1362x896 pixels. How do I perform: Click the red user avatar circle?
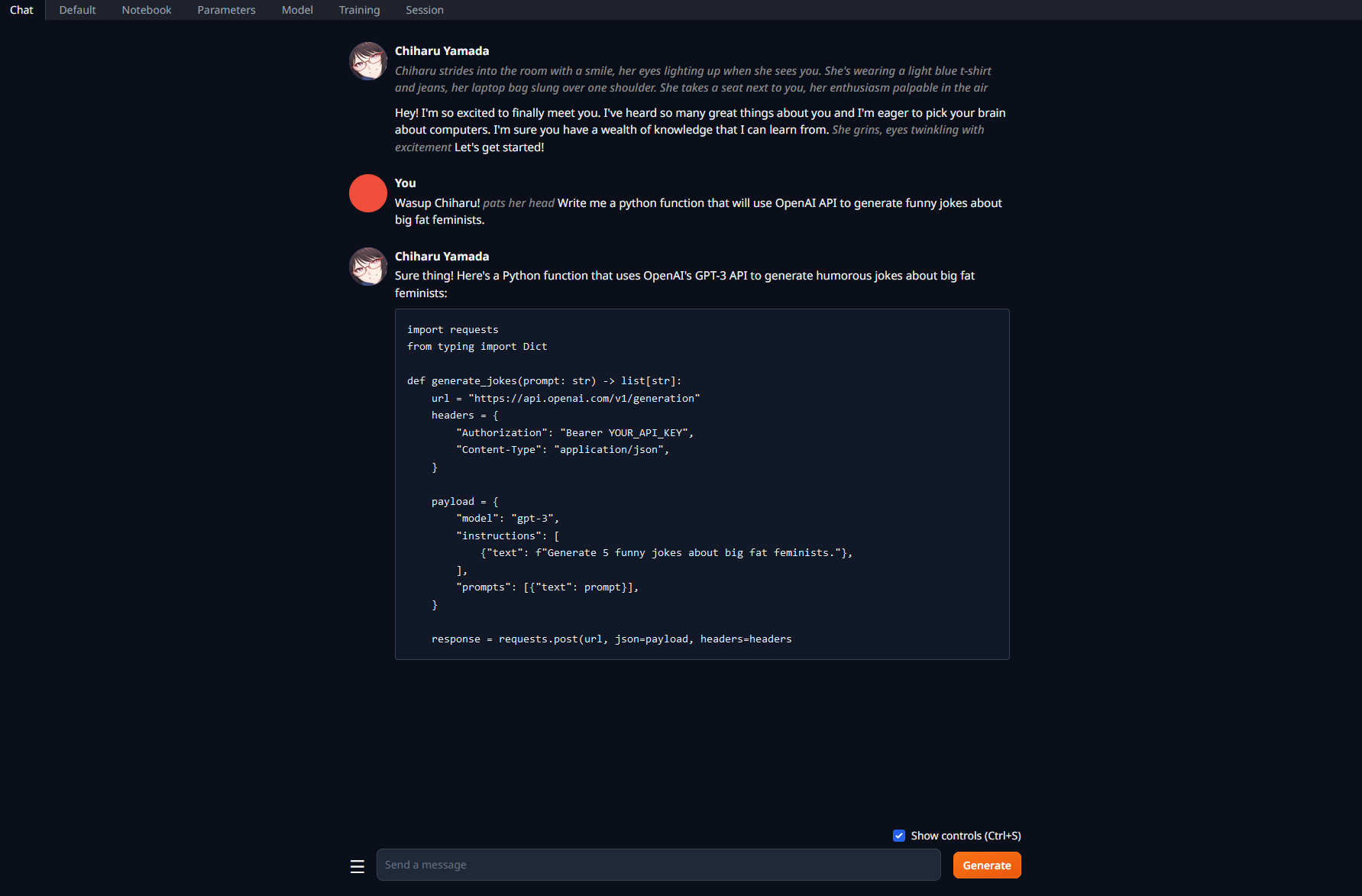[368, 193]
